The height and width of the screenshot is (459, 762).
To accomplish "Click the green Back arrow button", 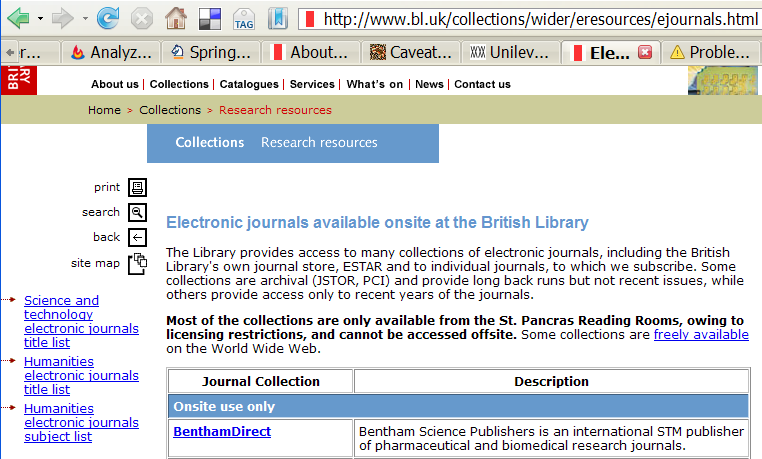I will 18,18.
